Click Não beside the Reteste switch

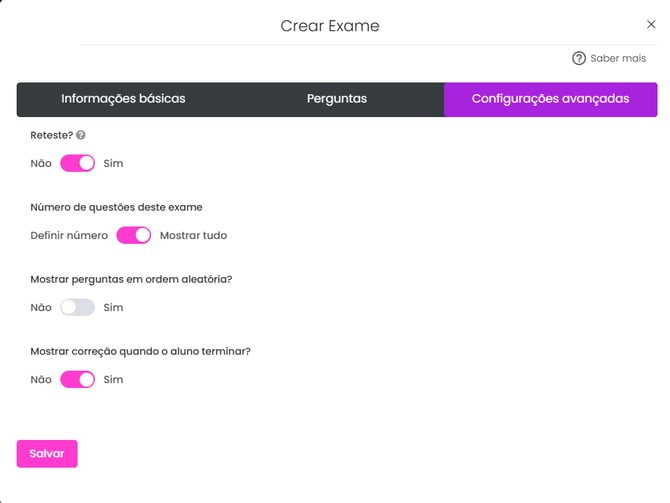[x=41, y=163]
